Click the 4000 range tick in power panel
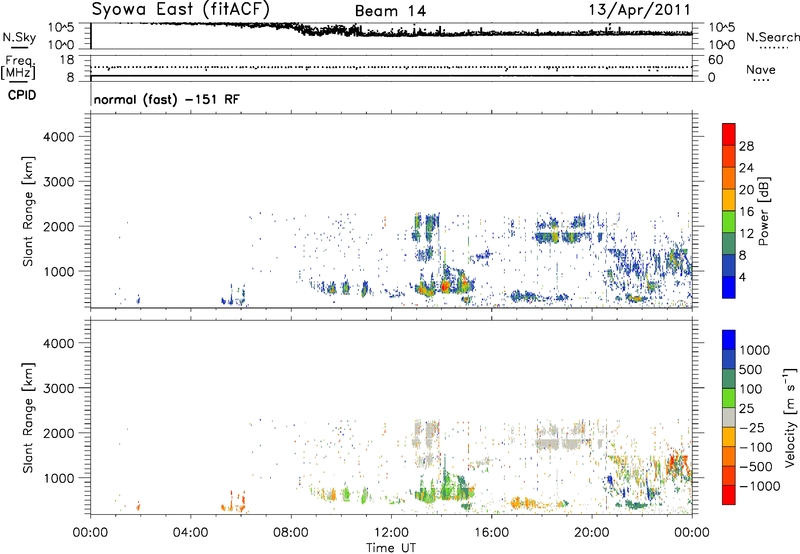 [58, 137]
